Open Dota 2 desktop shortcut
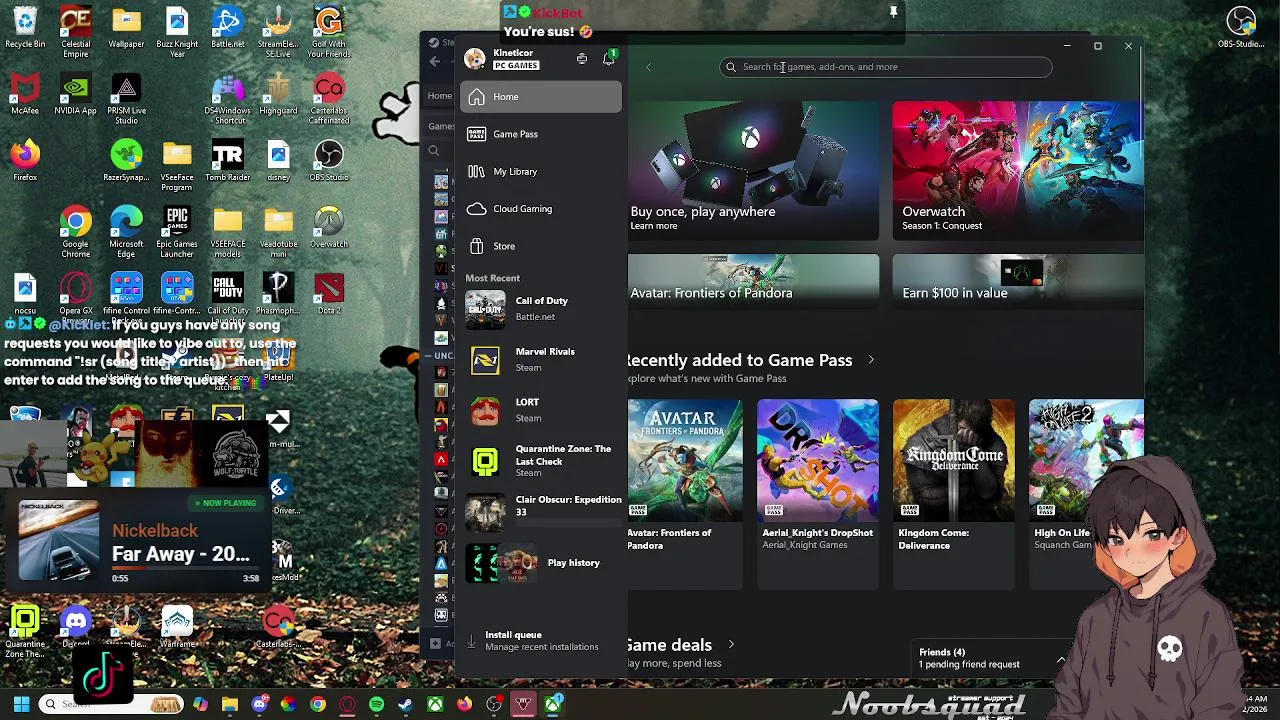The height and width of the screenshot is (720, 1280). click(x=329, y=293)
